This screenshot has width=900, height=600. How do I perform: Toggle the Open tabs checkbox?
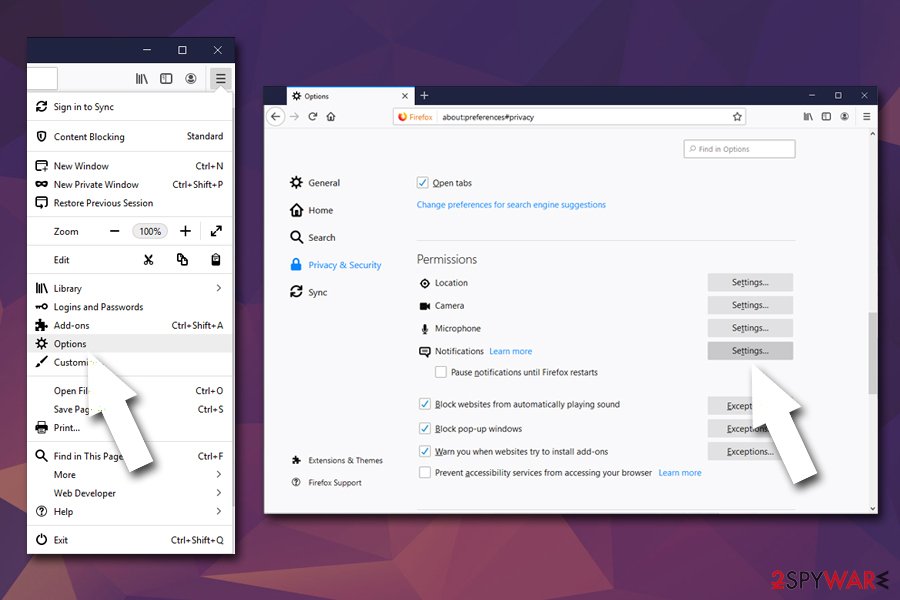pos(422,183)
